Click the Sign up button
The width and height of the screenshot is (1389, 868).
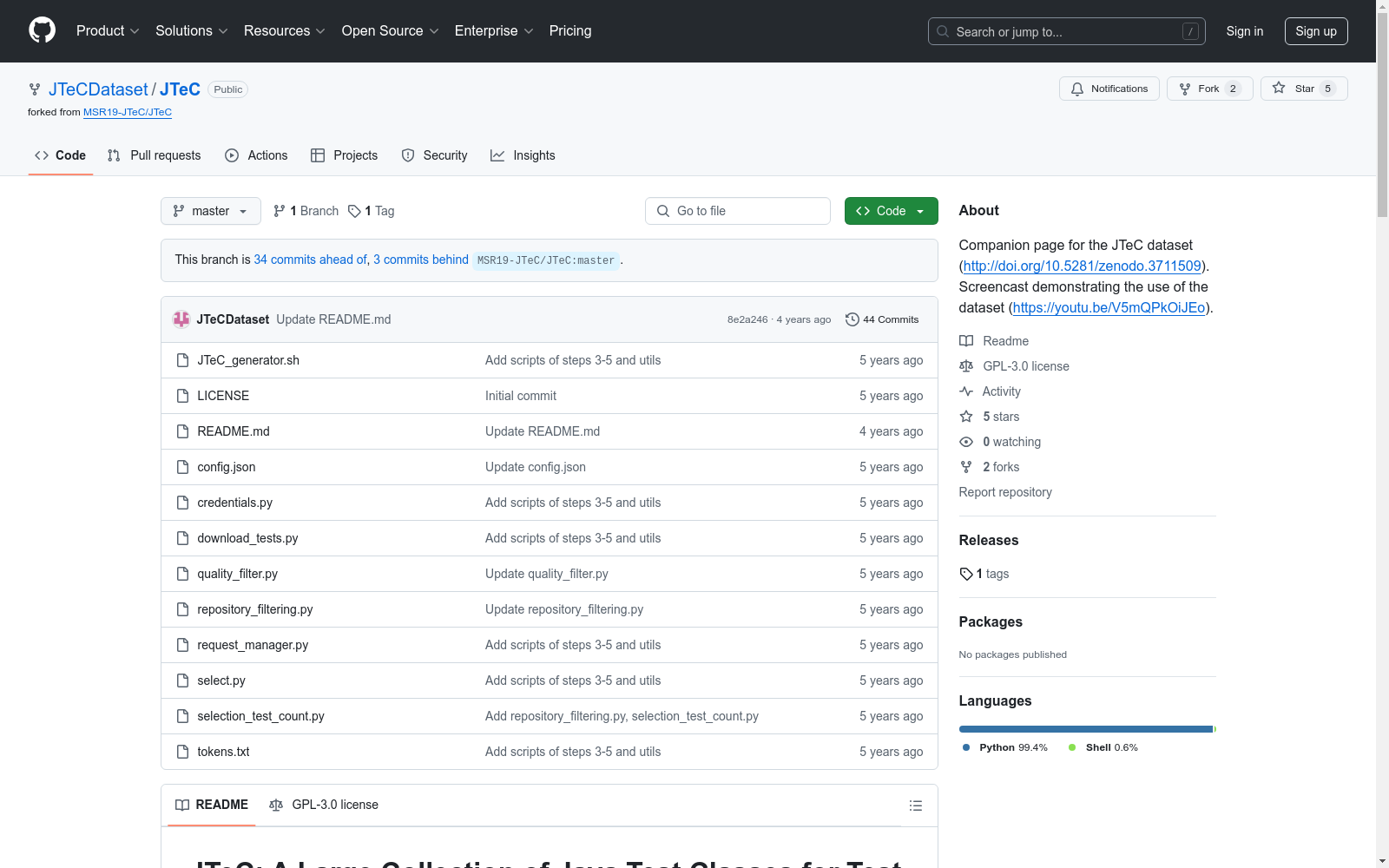[1316, 31]
